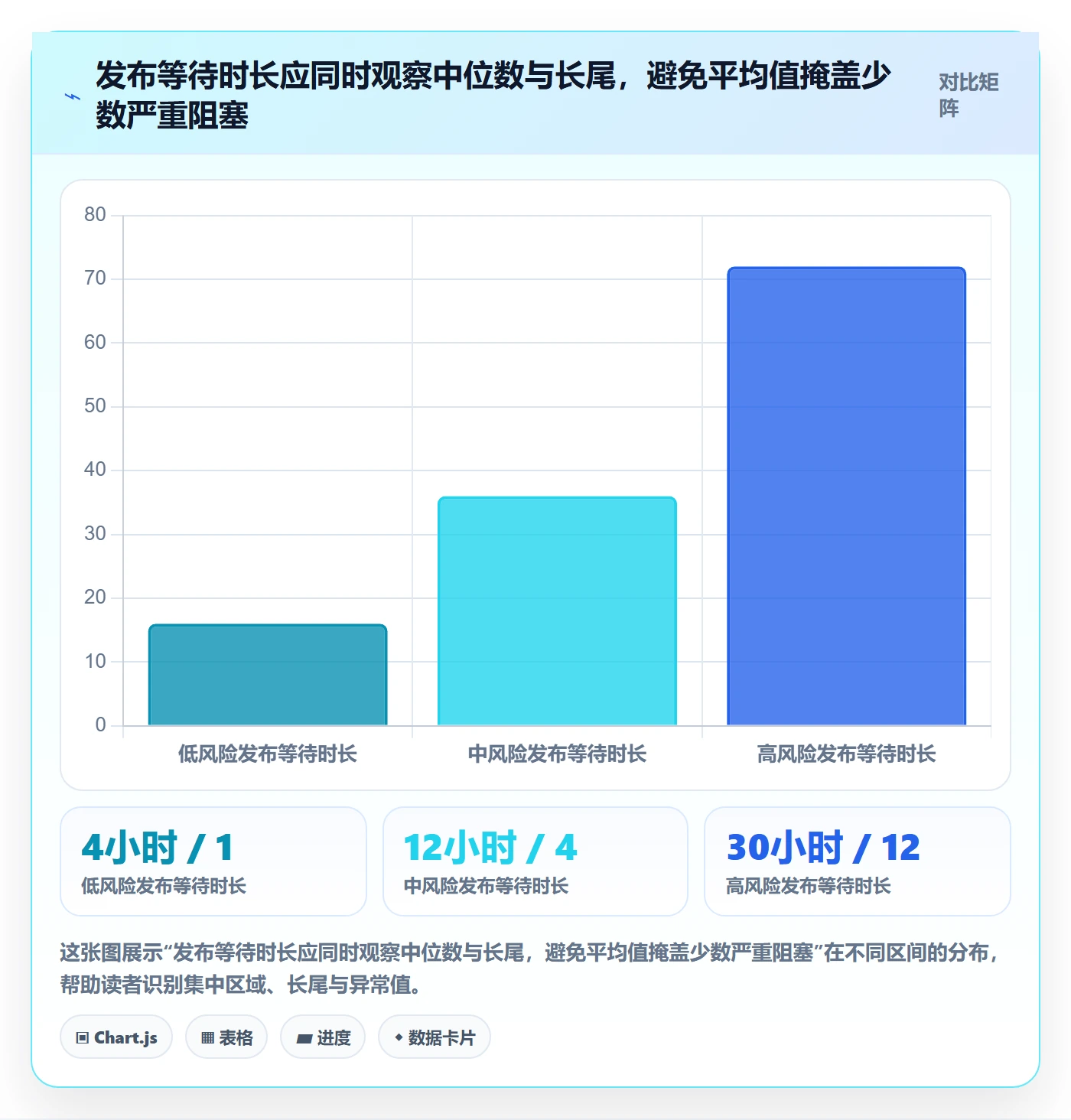Click the 对比矩阵 label in the header
This screenshot has height=1120, width=1071.
968,95
